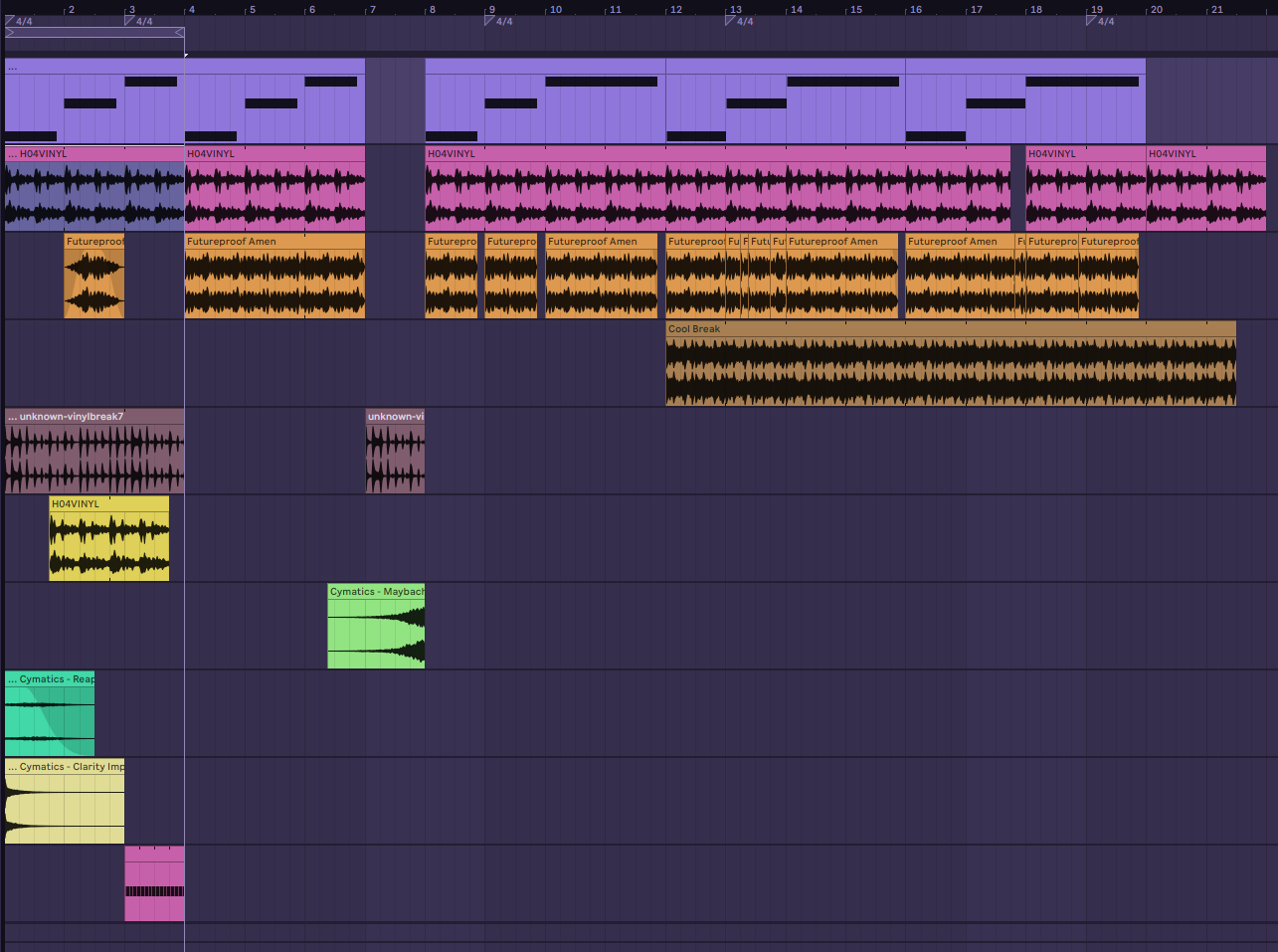1278x952 pixels.
Task: Click bar number 12 in the ruler
Action: (676, 9)
